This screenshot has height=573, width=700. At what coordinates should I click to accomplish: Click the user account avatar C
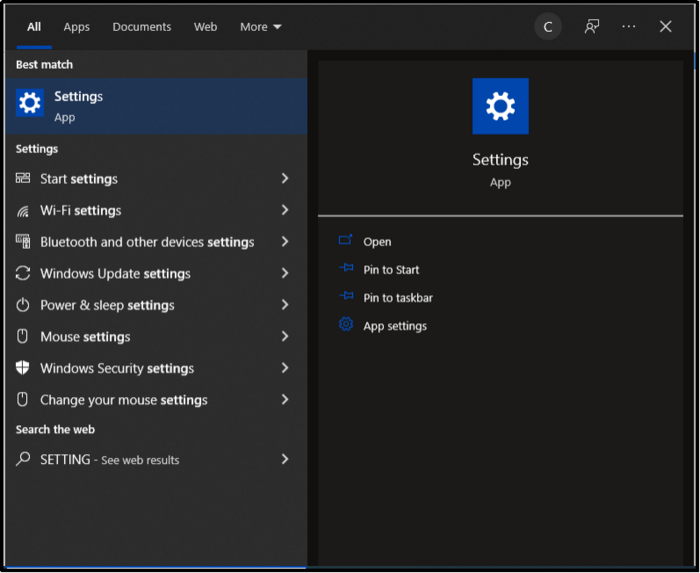click(548, 27)
